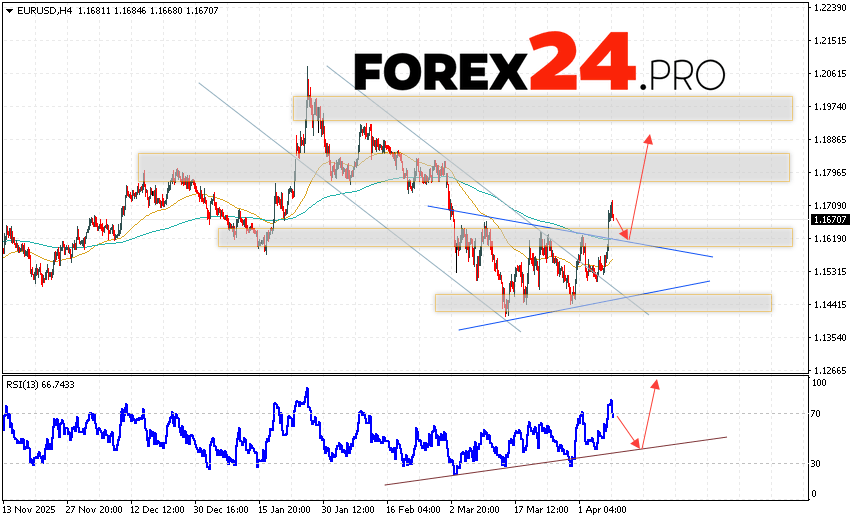Screen dimensions: 854x521
Task: Select the gray support zone near 1.16190
Action: 400,237
